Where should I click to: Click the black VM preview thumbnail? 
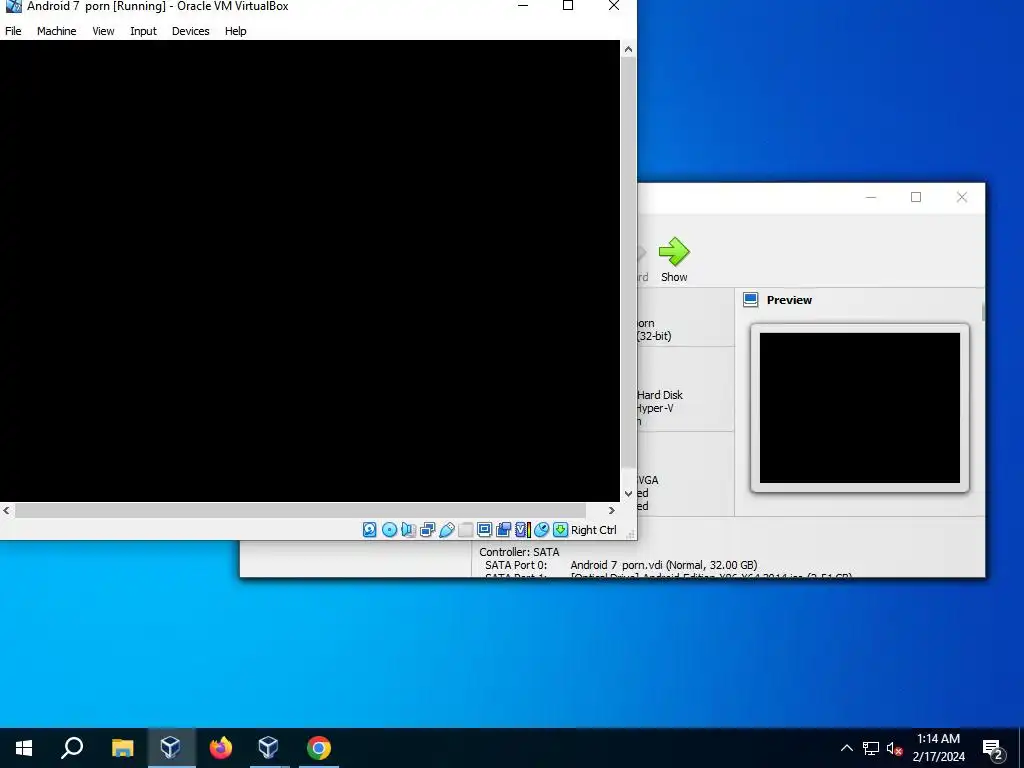(x=859, y=408)
